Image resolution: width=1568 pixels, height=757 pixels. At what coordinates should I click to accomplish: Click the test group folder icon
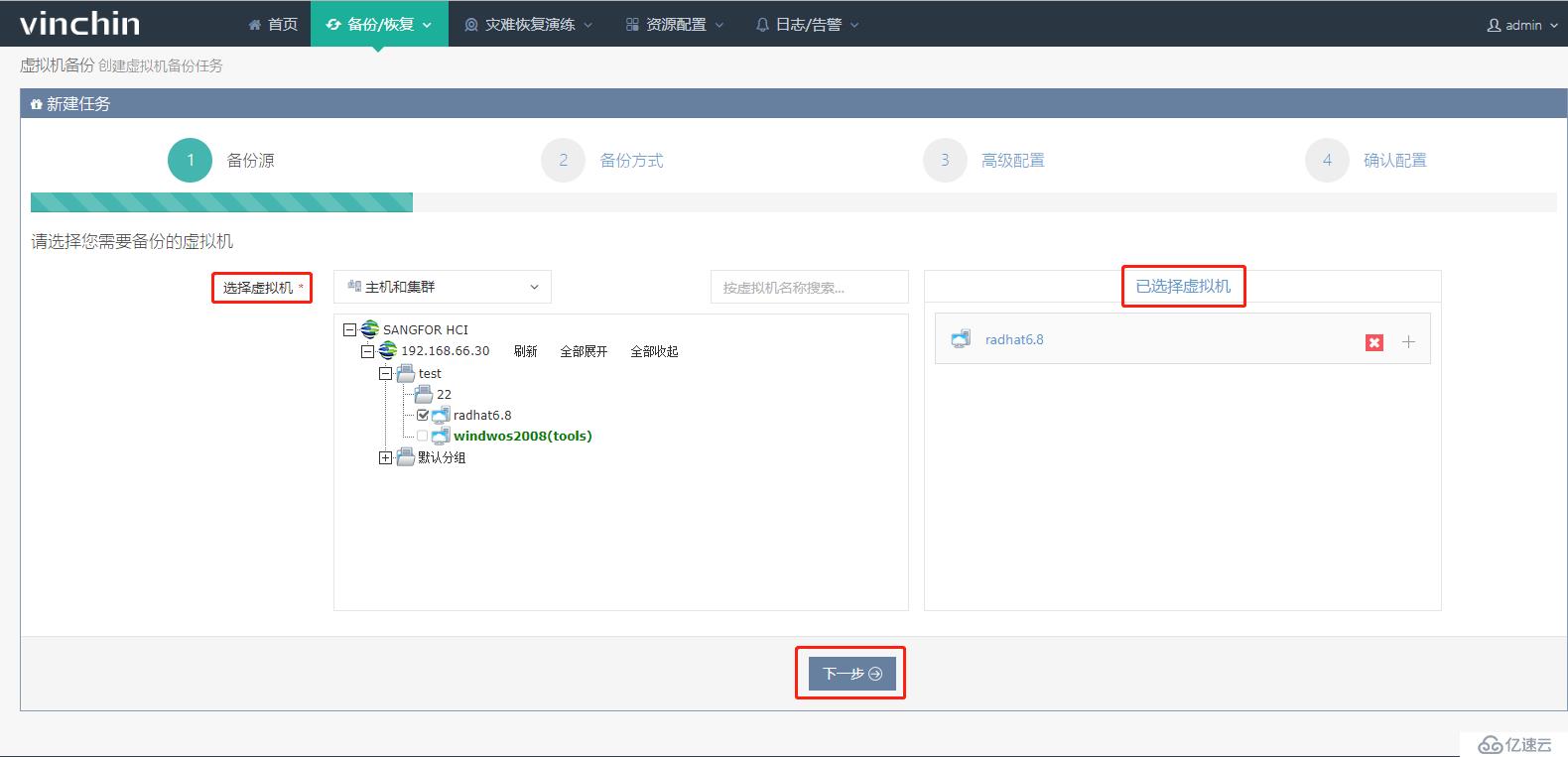(x=405, y=373)
